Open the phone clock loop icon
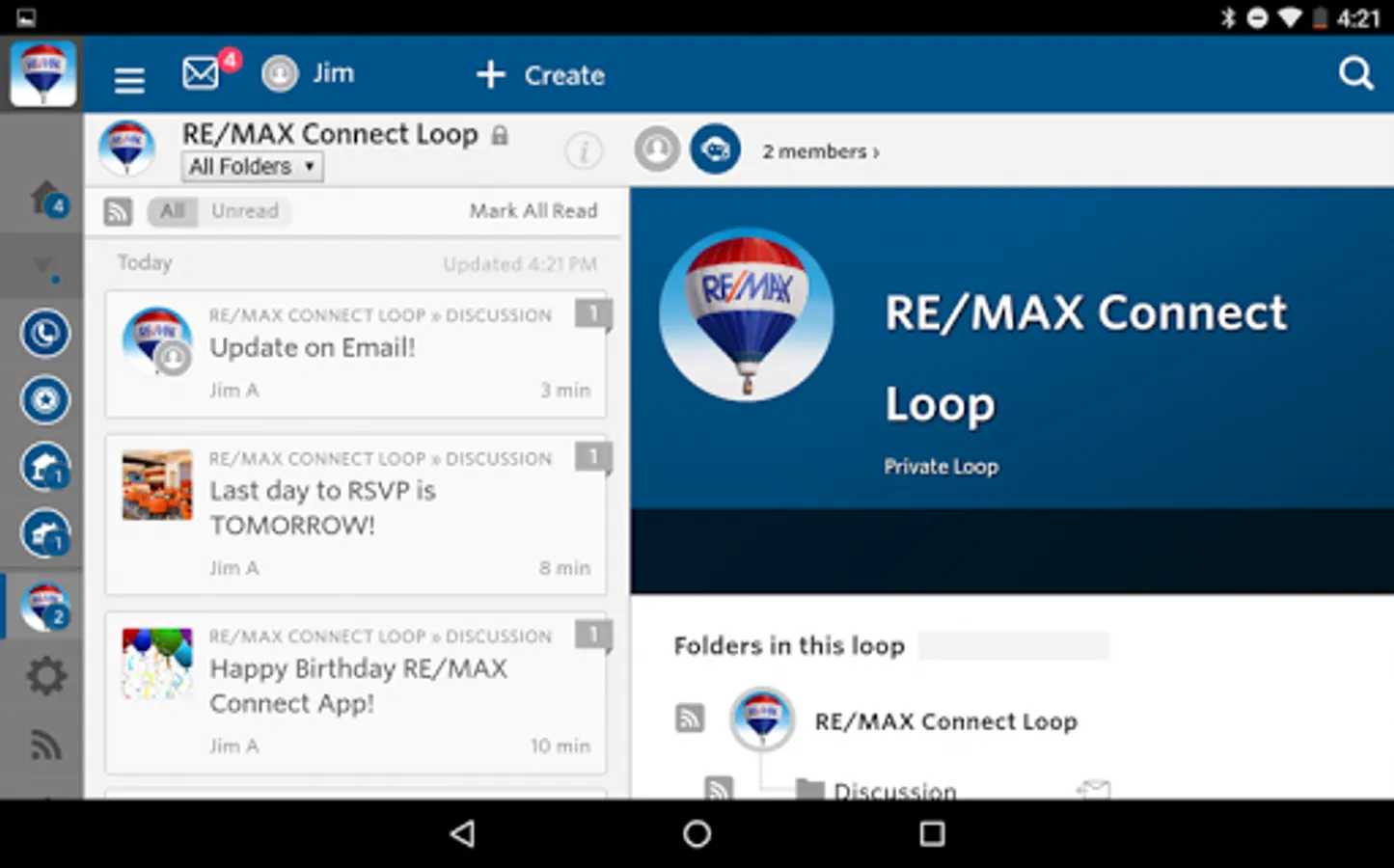 pyautogui.click(x=44, y=334)
